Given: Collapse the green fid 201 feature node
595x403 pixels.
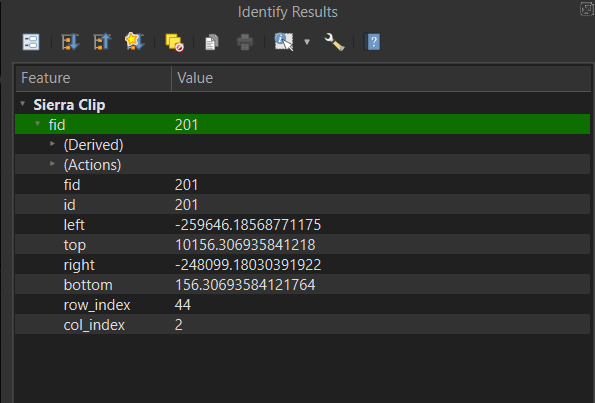Looking at the screenshot, I should pos(38,124).
